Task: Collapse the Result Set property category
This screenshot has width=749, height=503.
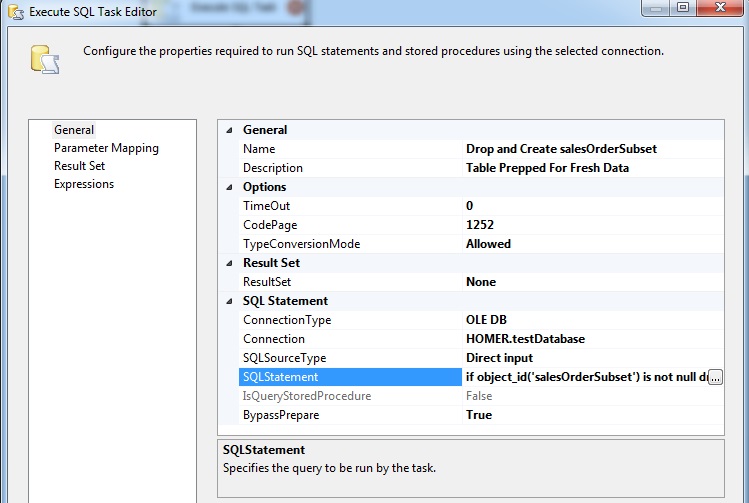Action: point(229,263)
